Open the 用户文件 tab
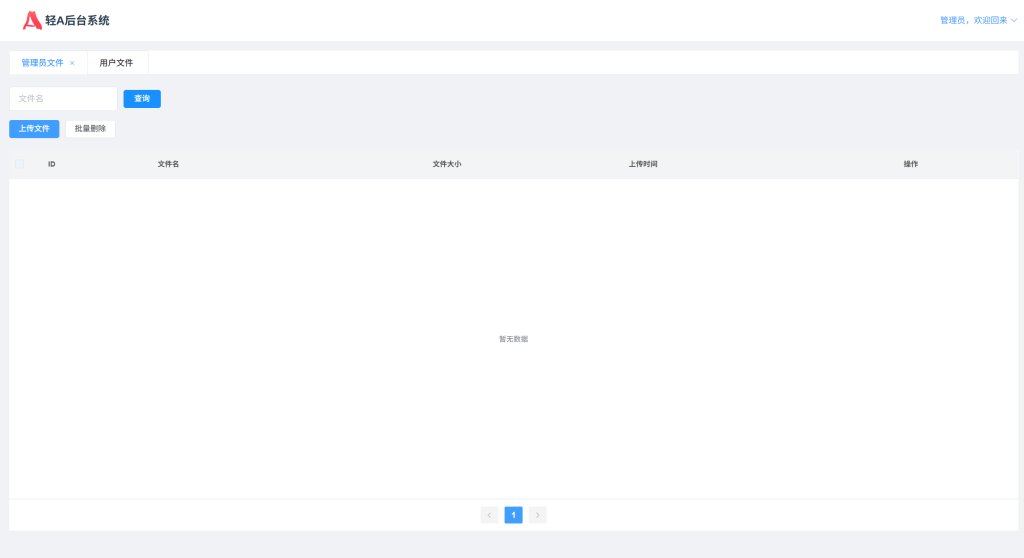Viewport: 1024px width, 558px height. [116, 63]
